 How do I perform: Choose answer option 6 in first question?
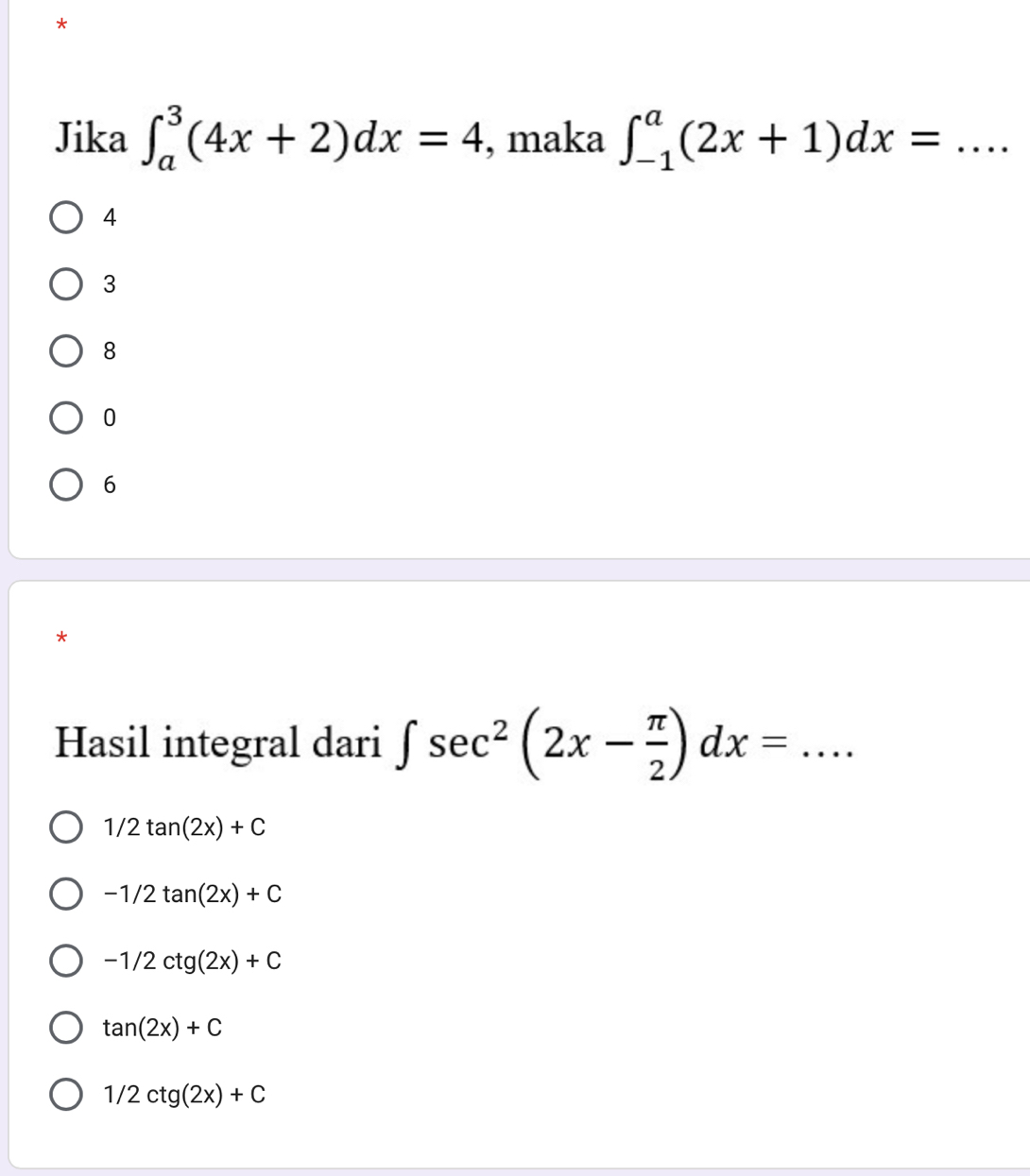(65, 485)
